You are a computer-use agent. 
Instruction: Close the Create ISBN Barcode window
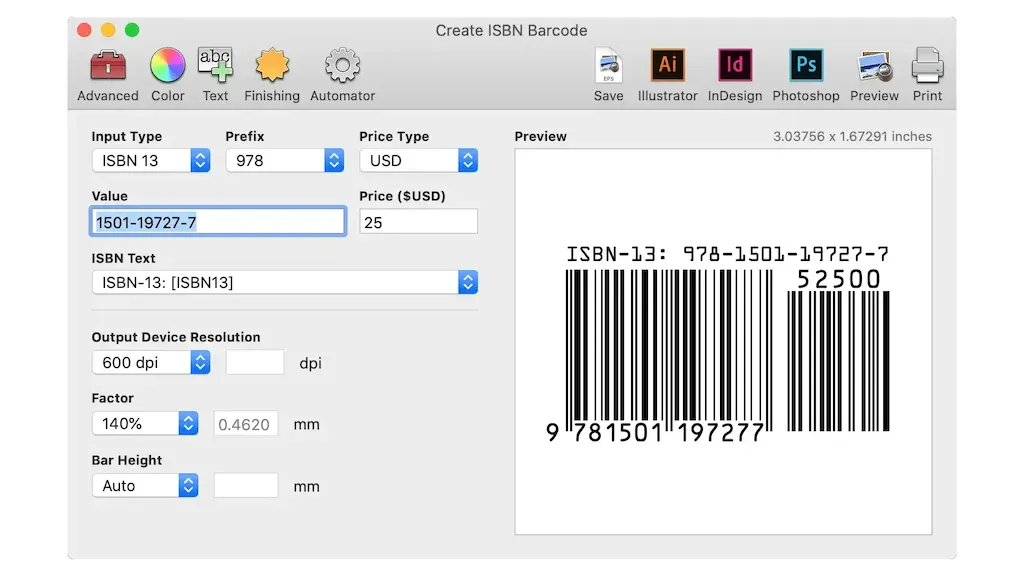click(84, 30)
